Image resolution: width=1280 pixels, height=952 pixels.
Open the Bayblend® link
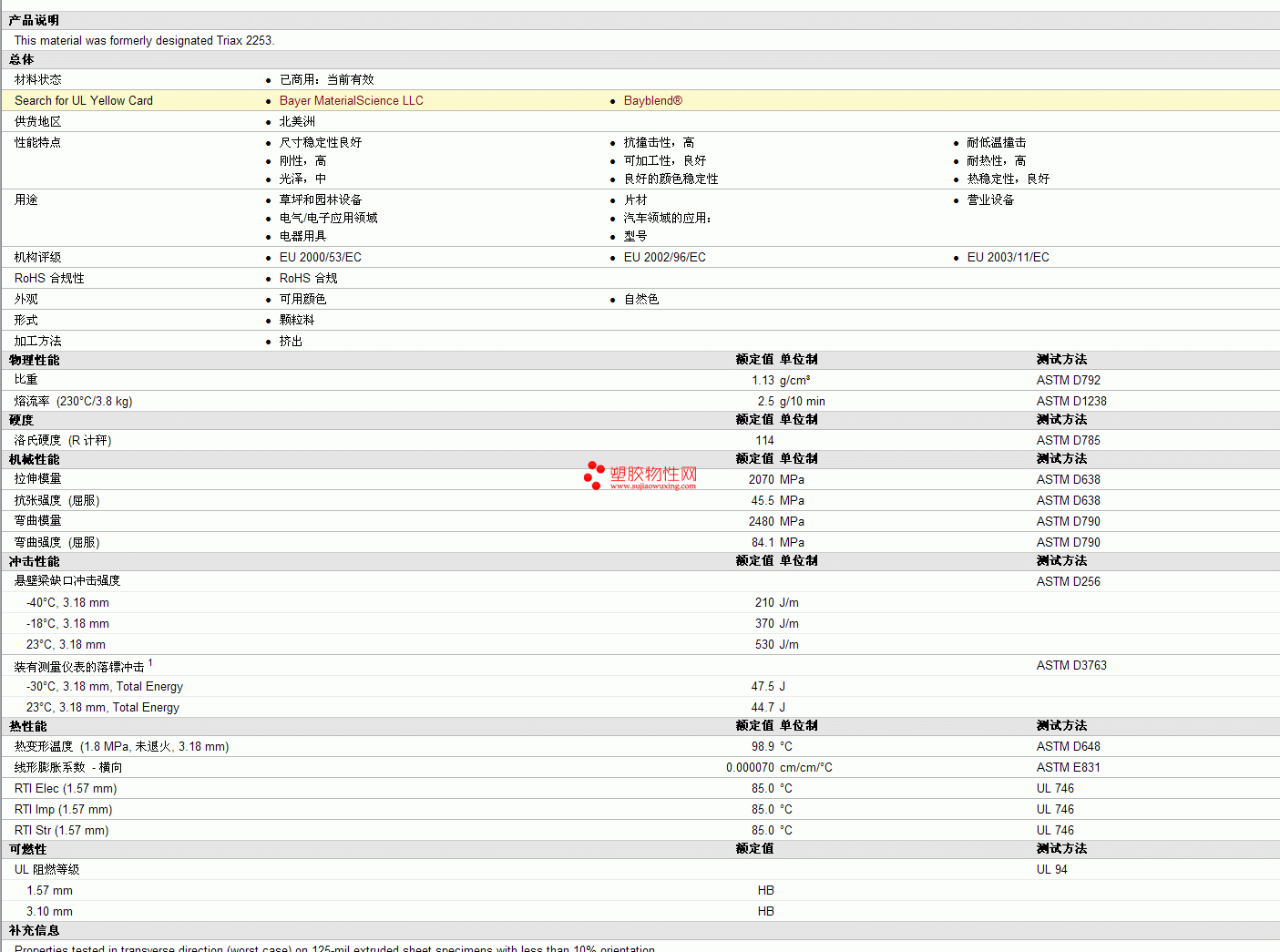652,100
